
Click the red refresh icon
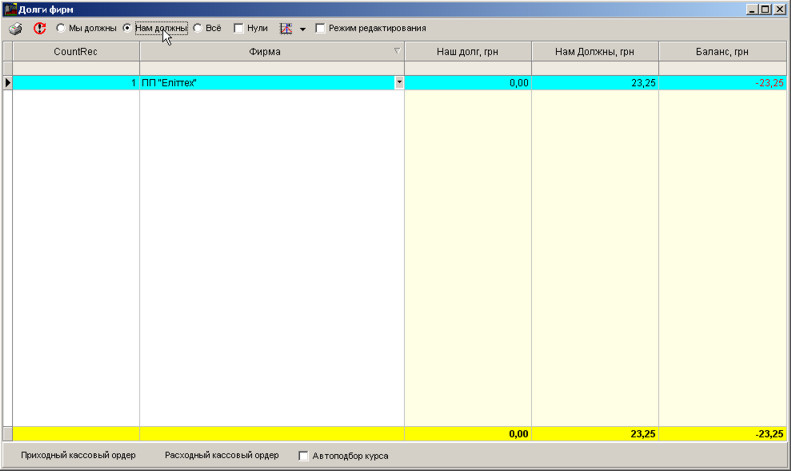coord(40,29)
